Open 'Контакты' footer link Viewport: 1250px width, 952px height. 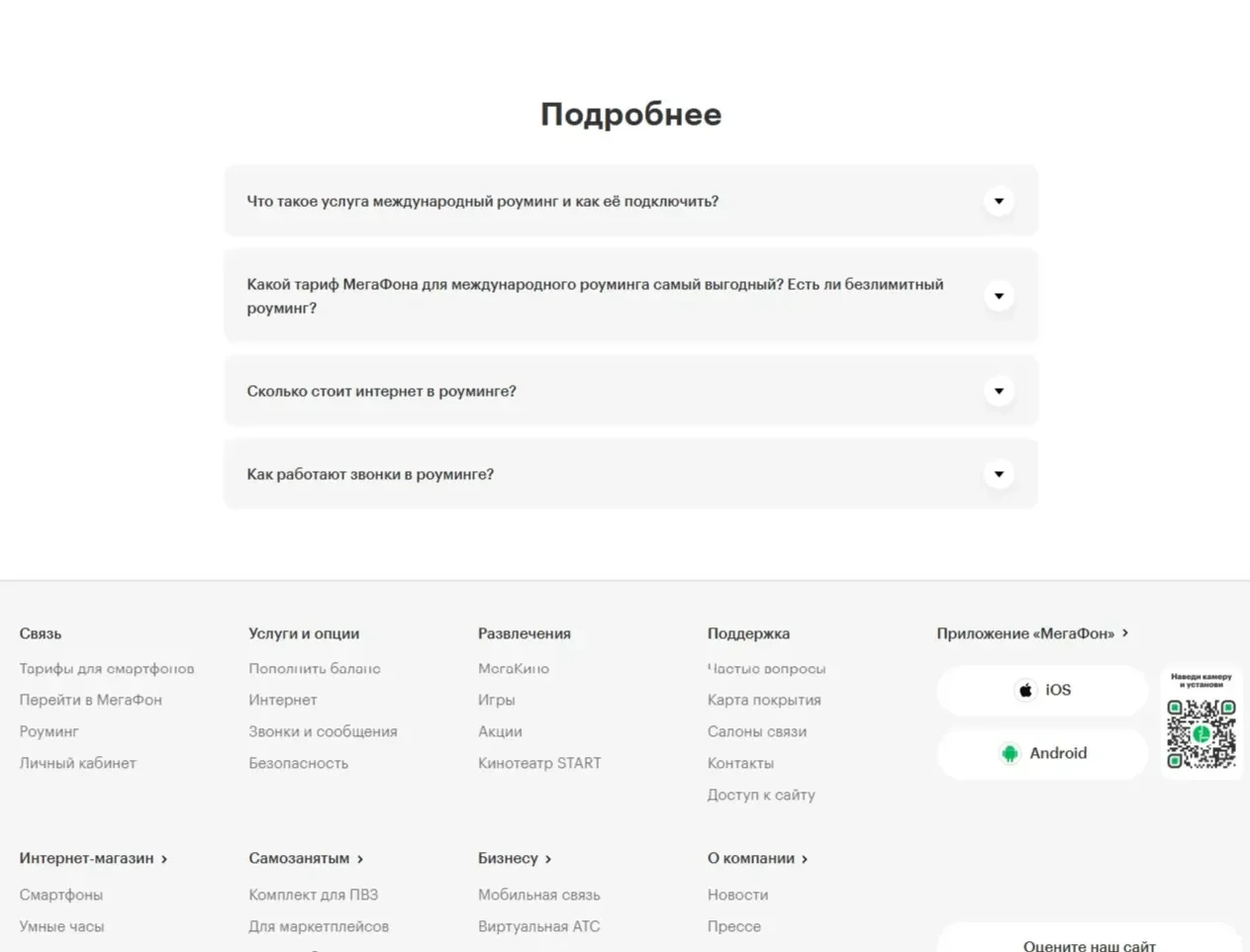tap(741, 763)
